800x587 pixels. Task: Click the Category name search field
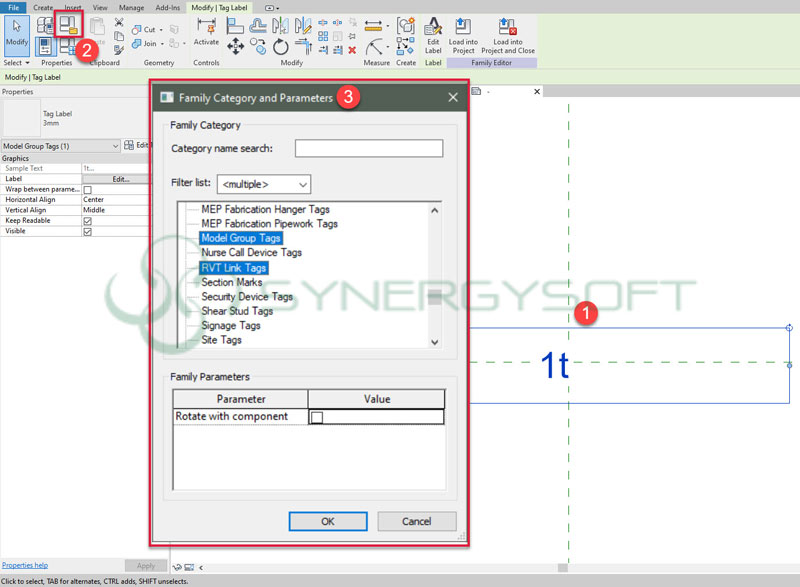coord(368,149)
